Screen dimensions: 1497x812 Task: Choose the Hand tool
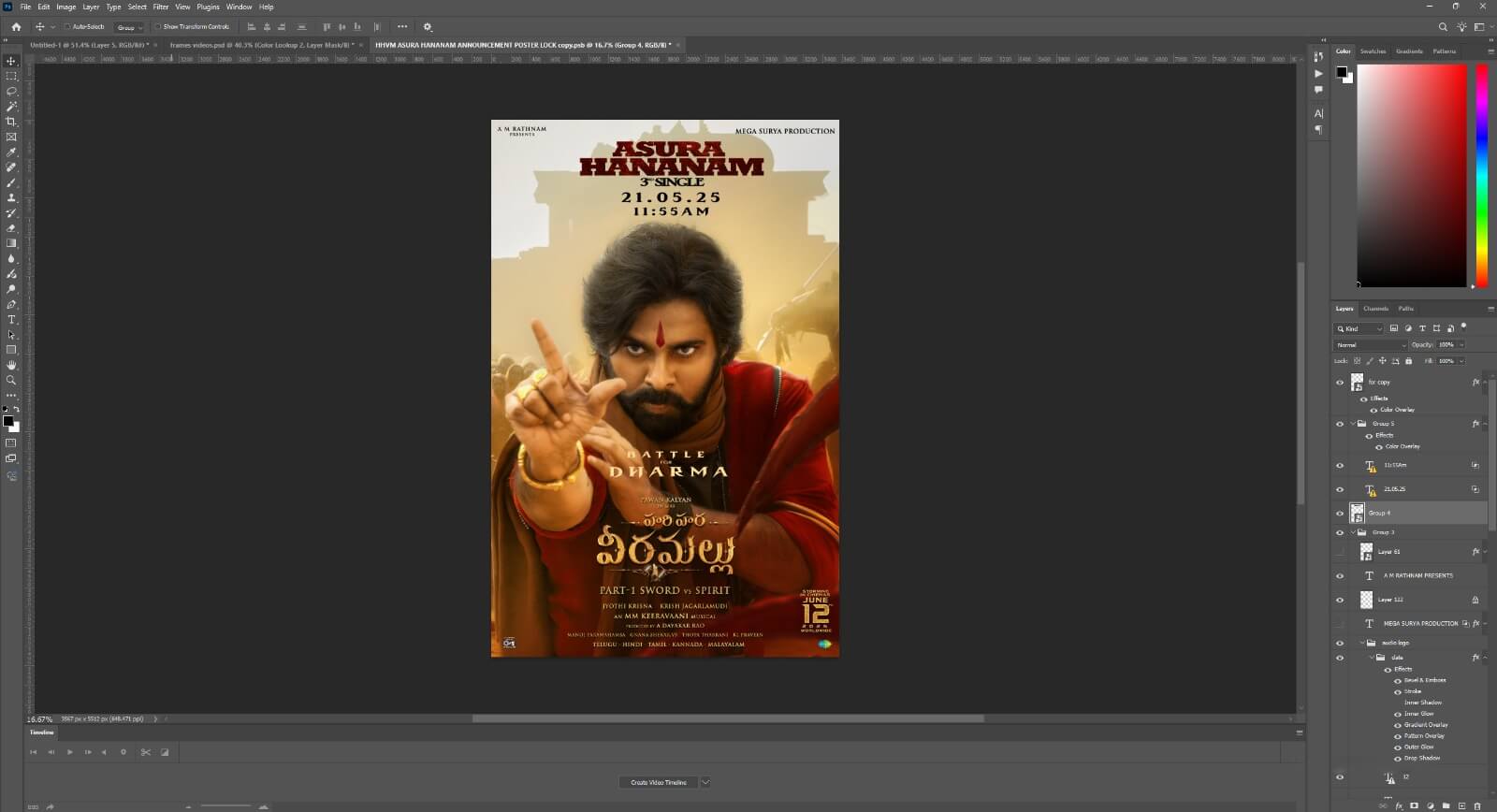[x=11, y=365]
